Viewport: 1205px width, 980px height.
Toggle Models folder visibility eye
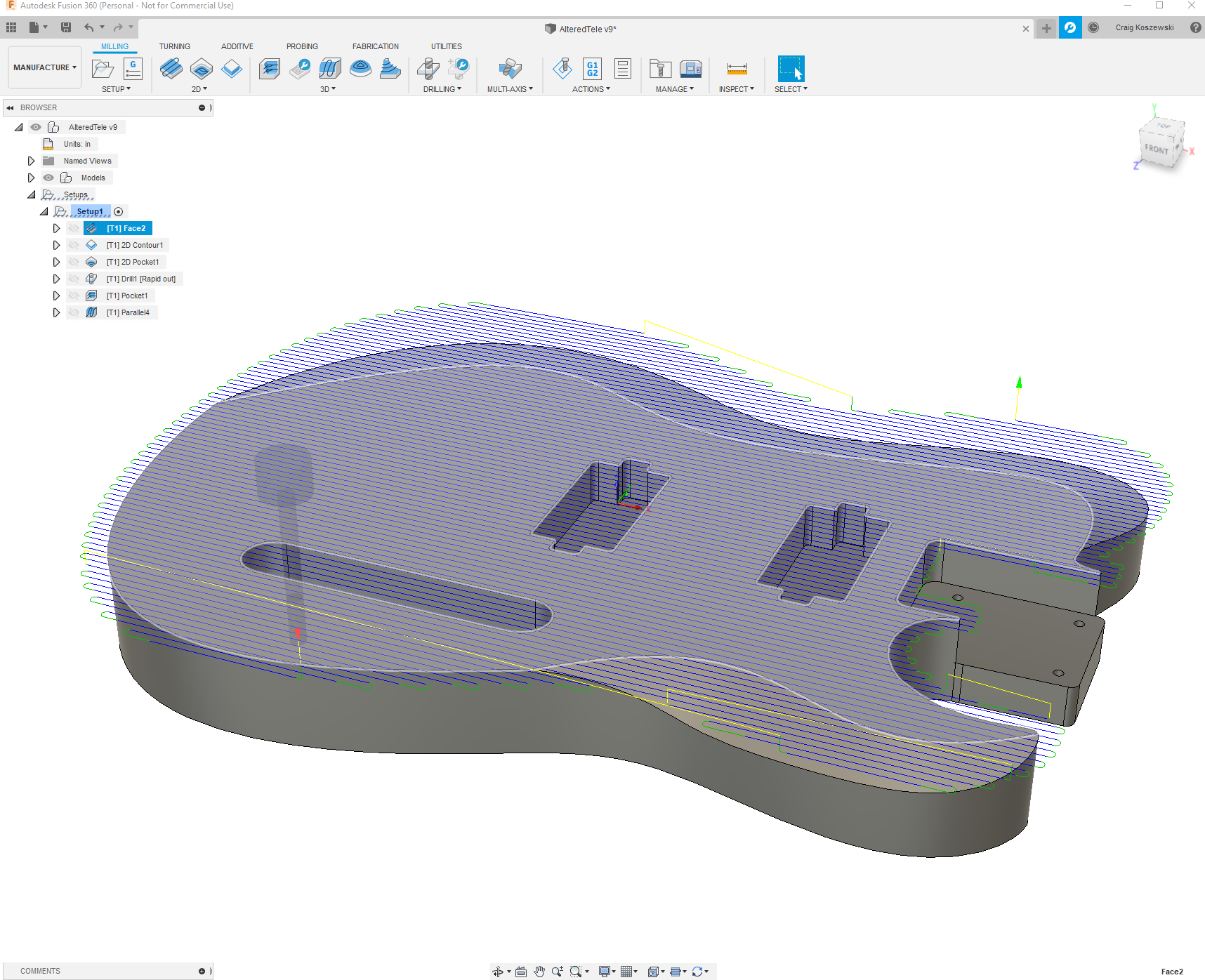pos(48,178)
